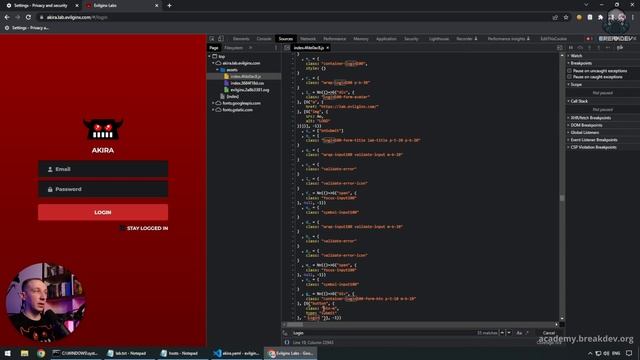Go to previous search match
640x360 pixels.
tap(502, 333)
